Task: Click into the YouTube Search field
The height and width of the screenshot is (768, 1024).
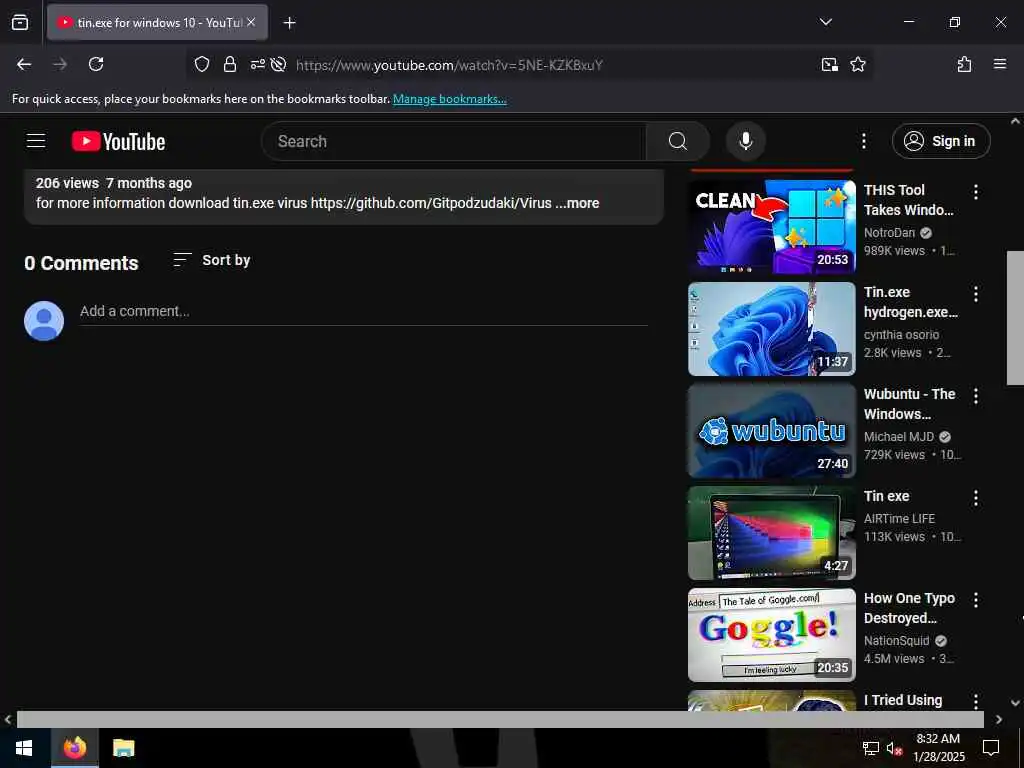Action: (454, 141)
